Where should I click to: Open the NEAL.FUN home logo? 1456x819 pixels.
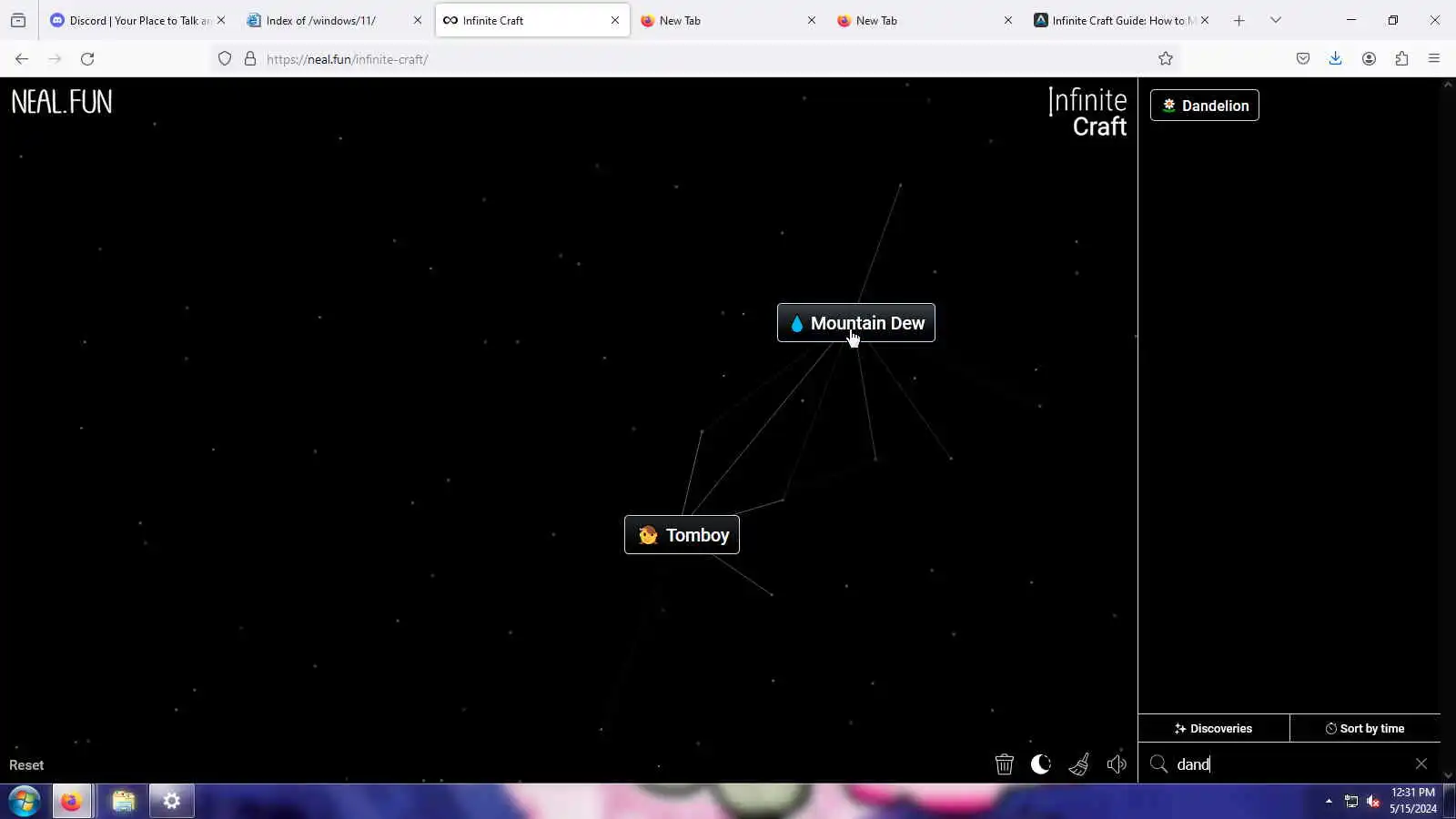pos(62,102)
